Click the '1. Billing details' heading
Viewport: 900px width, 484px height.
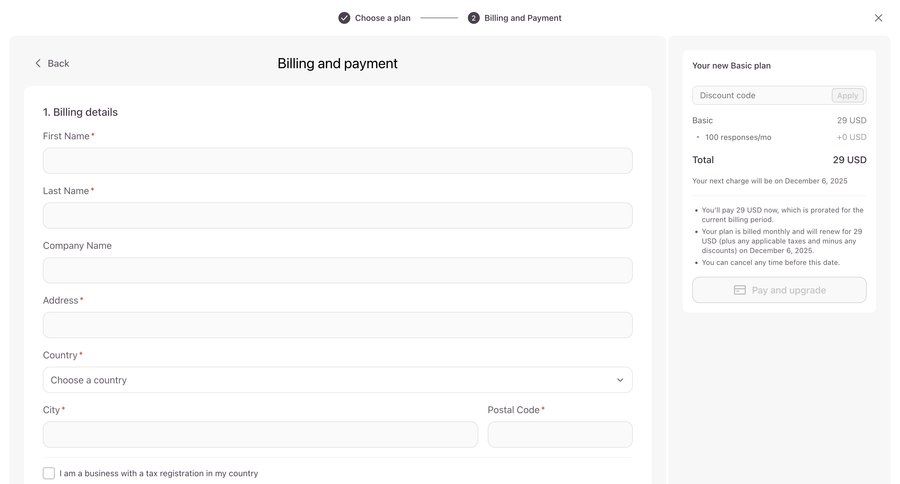point(80,112)
